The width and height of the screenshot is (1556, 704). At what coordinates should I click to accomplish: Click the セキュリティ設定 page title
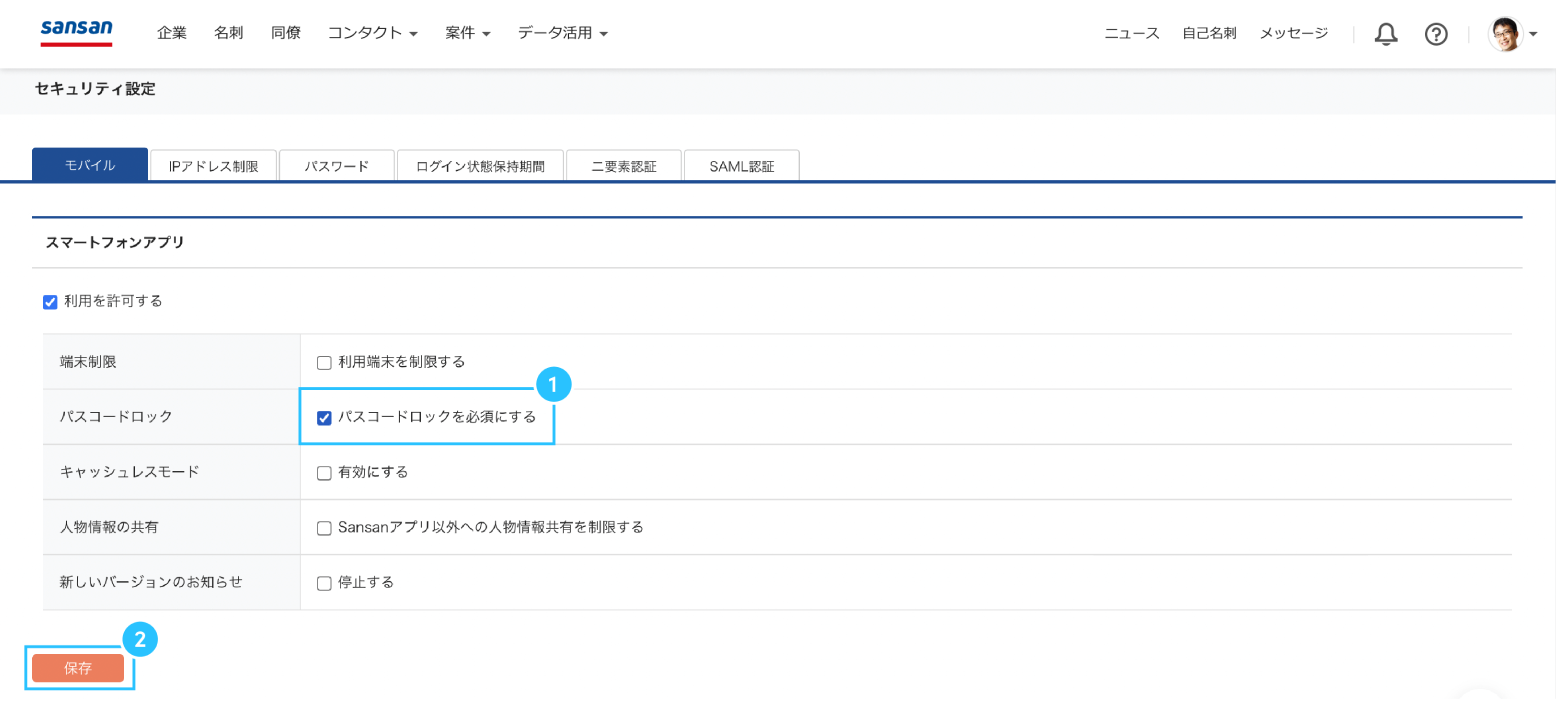pos(95,89)
